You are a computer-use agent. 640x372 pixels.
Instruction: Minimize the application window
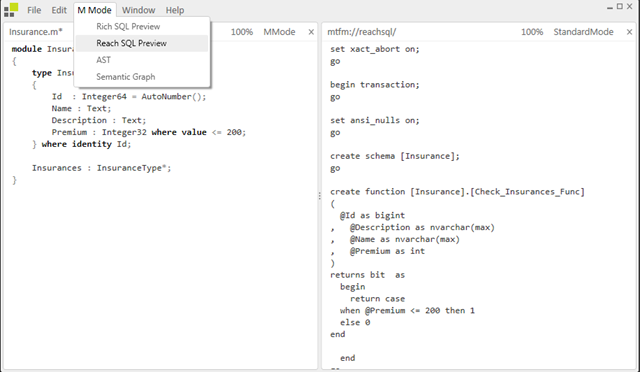610,7
